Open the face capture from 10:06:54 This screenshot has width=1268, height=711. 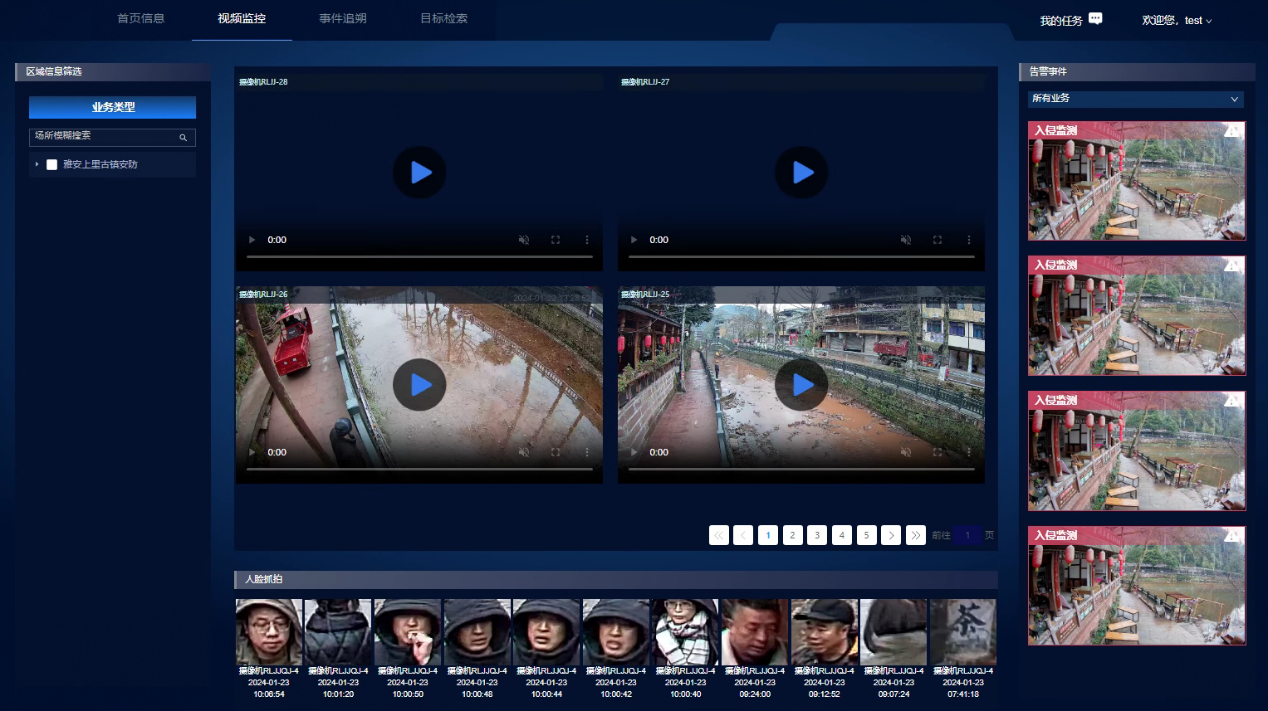pyautogui.click(x=268, y=632)
